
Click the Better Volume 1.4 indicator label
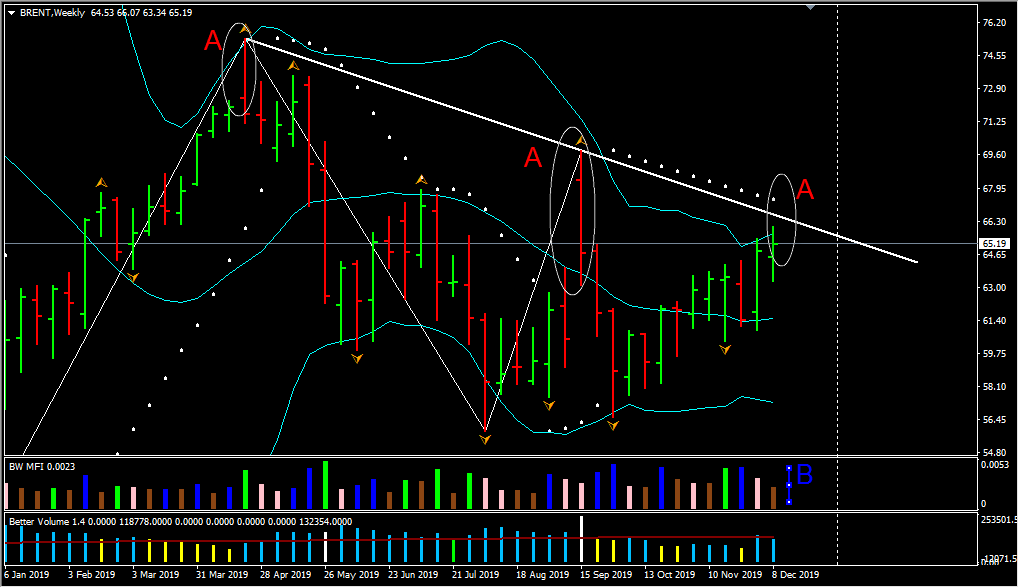(x=181, y=521)
